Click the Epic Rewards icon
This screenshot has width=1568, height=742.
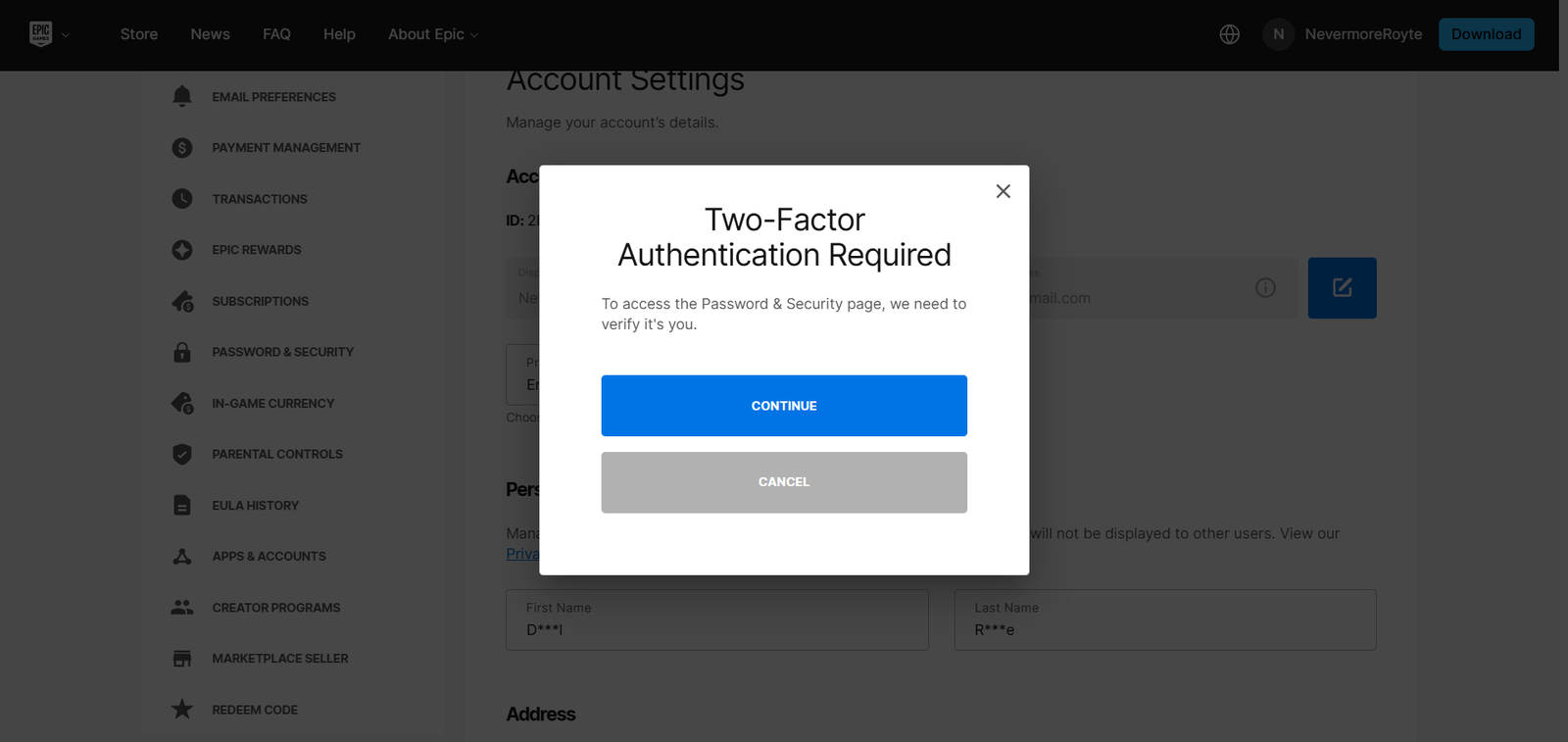click(181, 249)
